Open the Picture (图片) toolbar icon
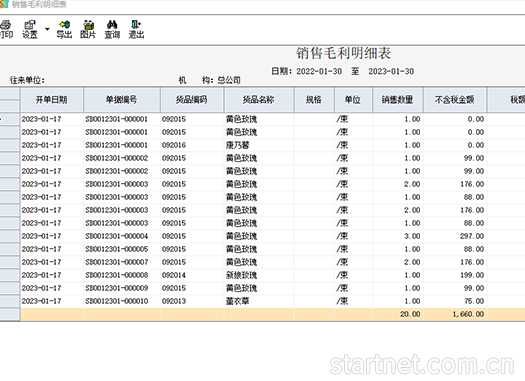 click(x=88, y=29)
